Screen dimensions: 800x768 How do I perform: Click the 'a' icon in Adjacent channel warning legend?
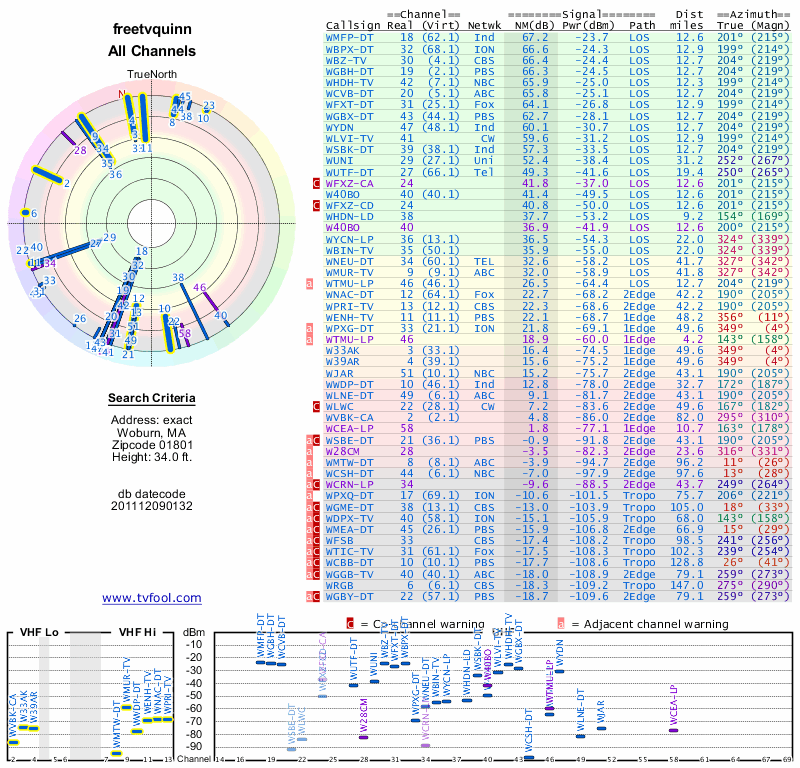coord(561,624)
